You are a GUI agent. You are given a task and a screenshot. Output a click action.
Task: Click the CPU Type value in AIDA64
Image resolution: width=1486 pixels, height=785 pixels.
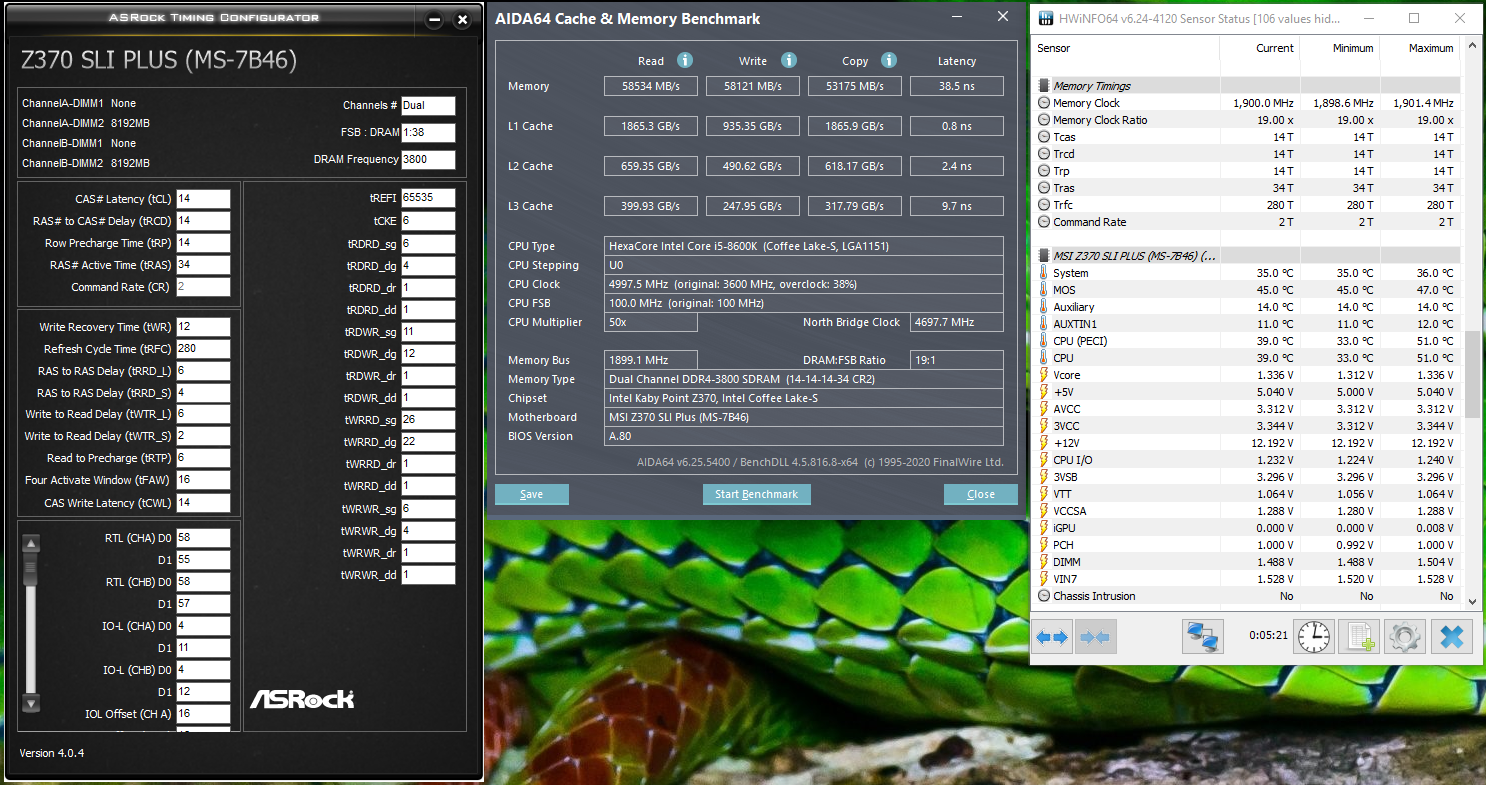(x=804, y=246)
